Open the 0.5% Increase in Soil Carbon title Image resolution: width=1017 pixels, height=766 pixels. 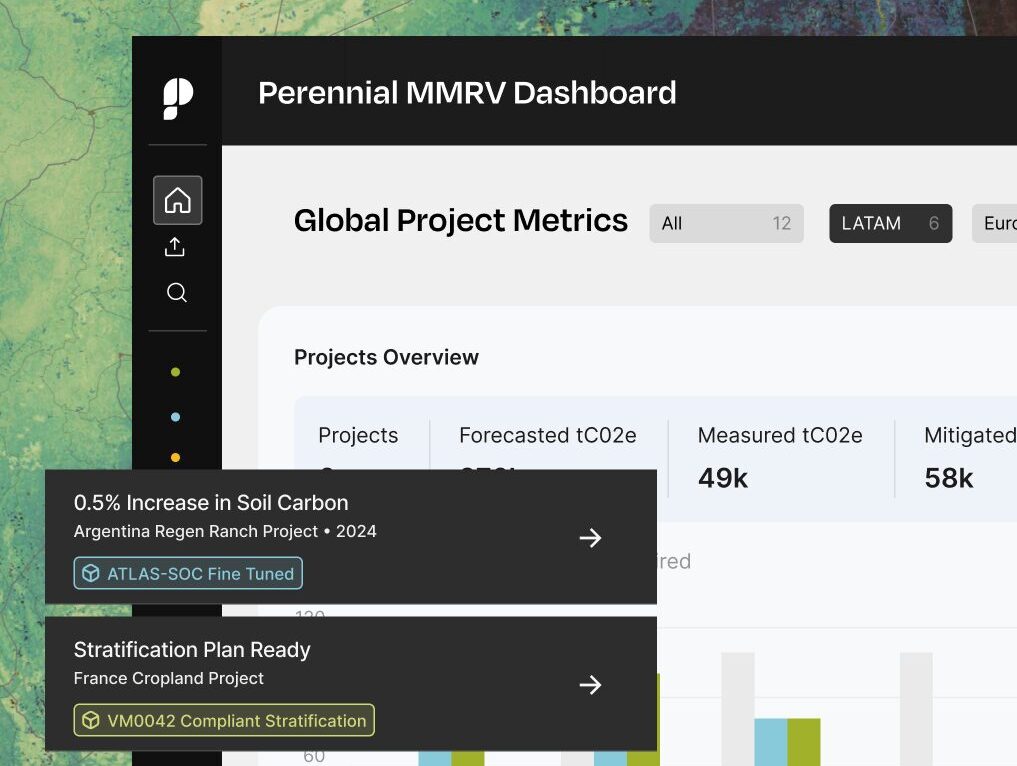[211, 503]
